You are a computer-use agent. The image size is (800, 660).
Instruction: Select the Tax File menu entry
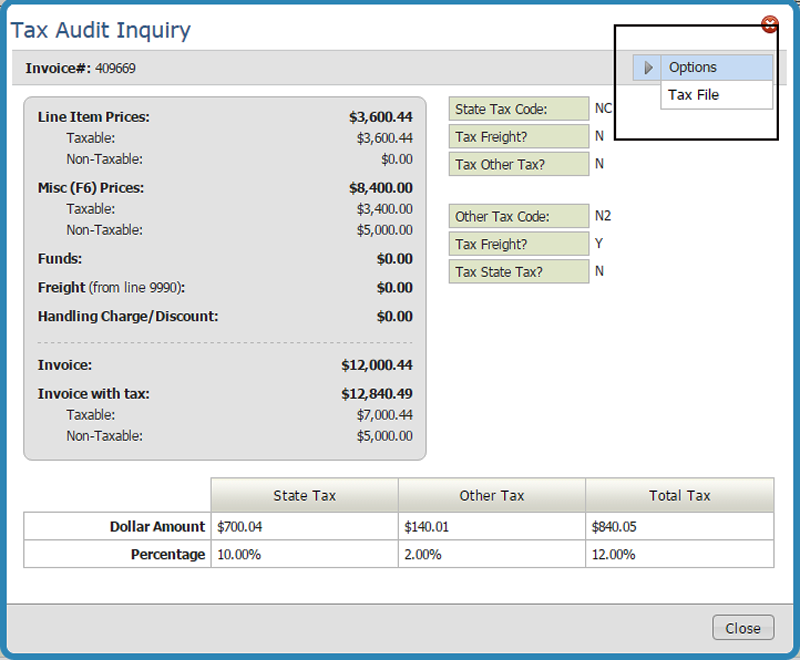[x=694, y=95]
